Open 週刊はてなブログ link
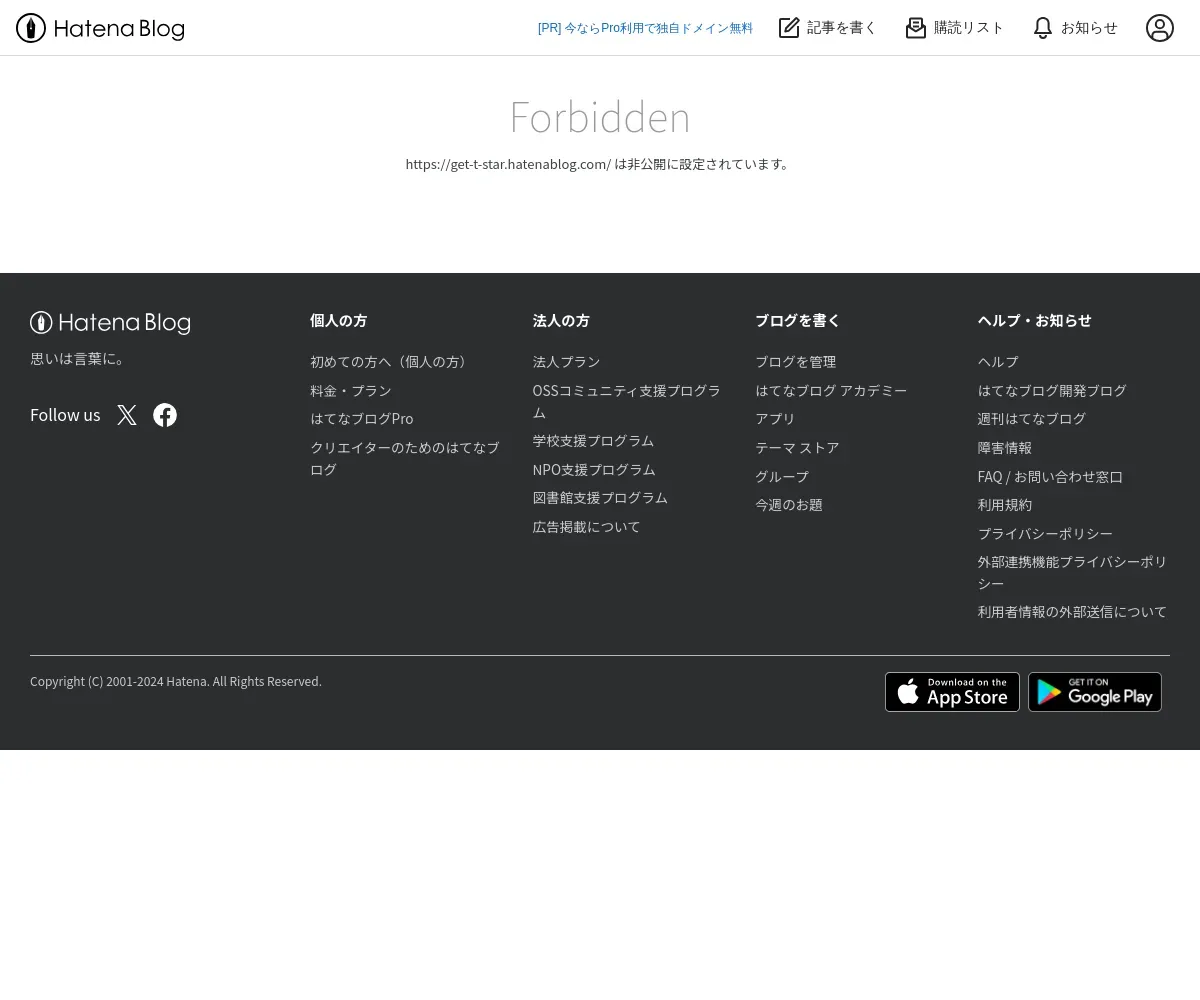 [x=1032, y=419]
